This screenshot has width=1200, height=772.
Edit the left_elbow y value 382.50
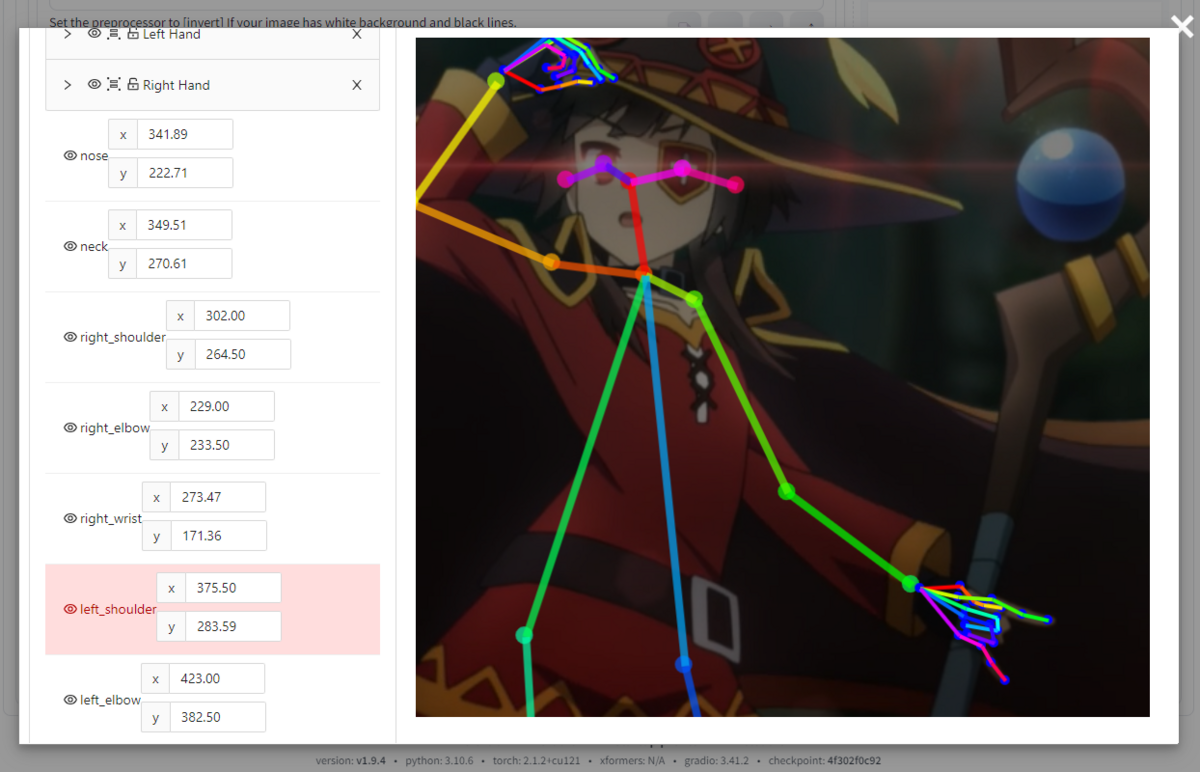217,717
